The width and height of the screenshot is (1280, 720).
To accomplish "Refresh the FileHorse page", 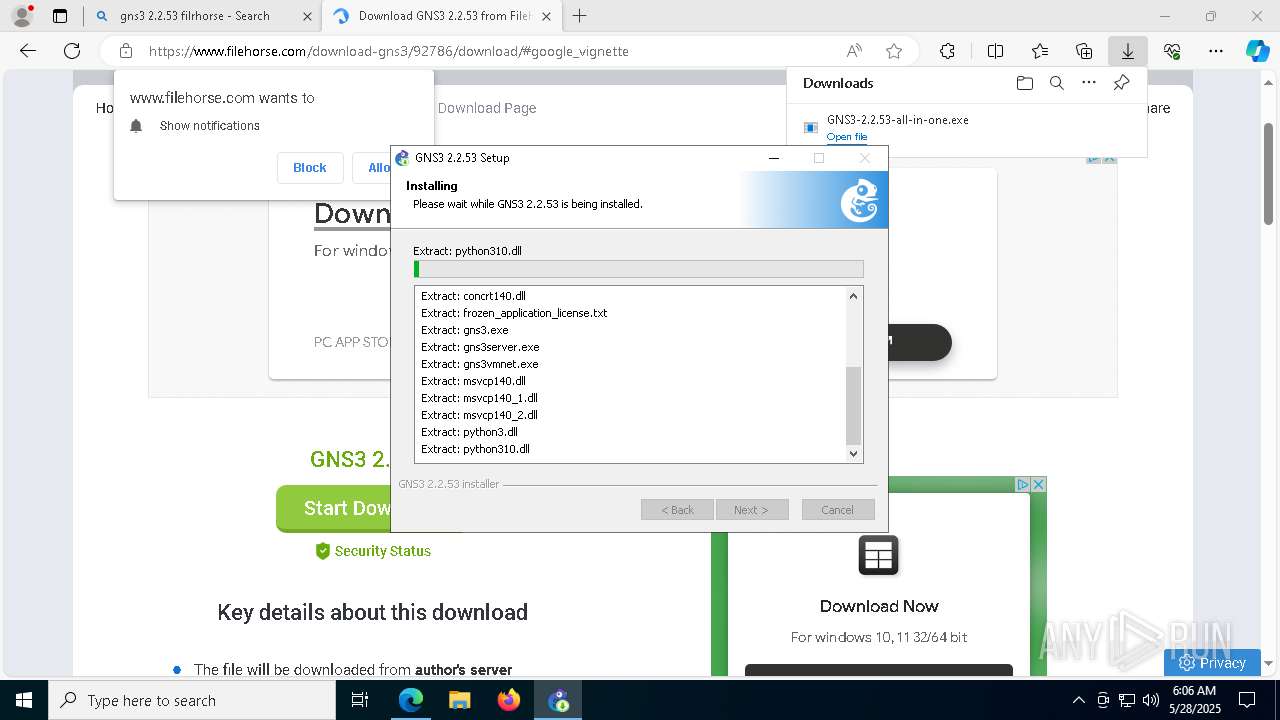I will coord(72,51).
